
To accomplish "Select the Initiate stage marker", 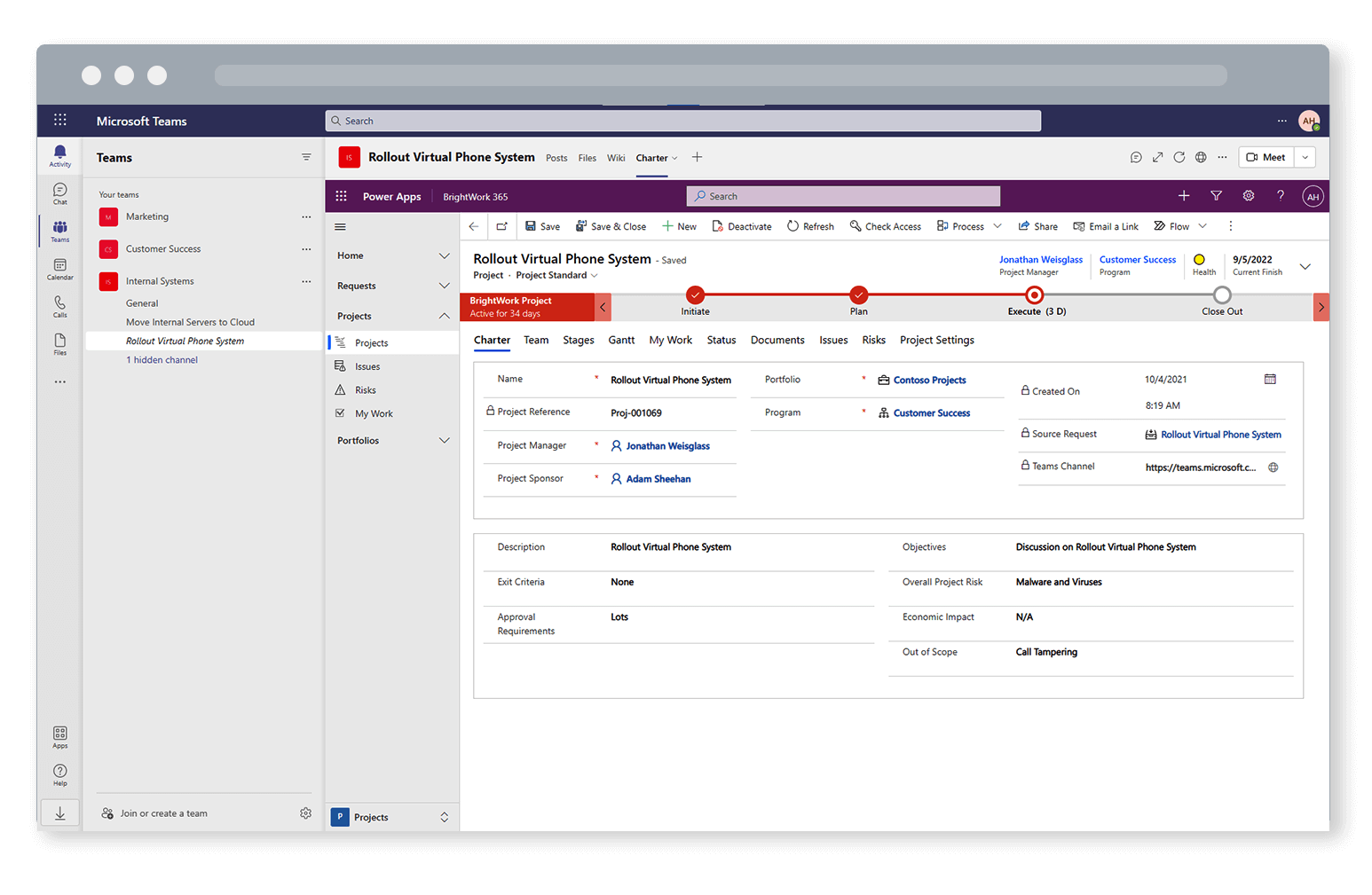I will pos(695,295).
